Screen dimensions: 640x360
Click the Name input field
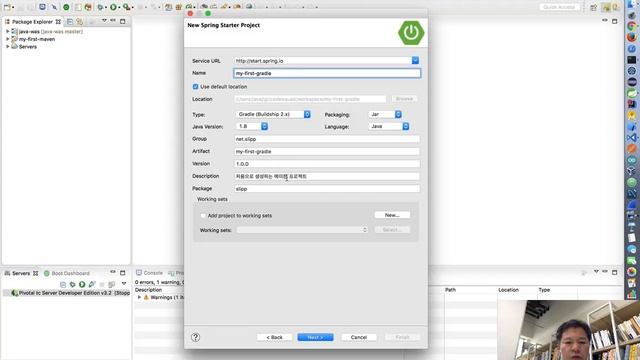click(327, 73)
